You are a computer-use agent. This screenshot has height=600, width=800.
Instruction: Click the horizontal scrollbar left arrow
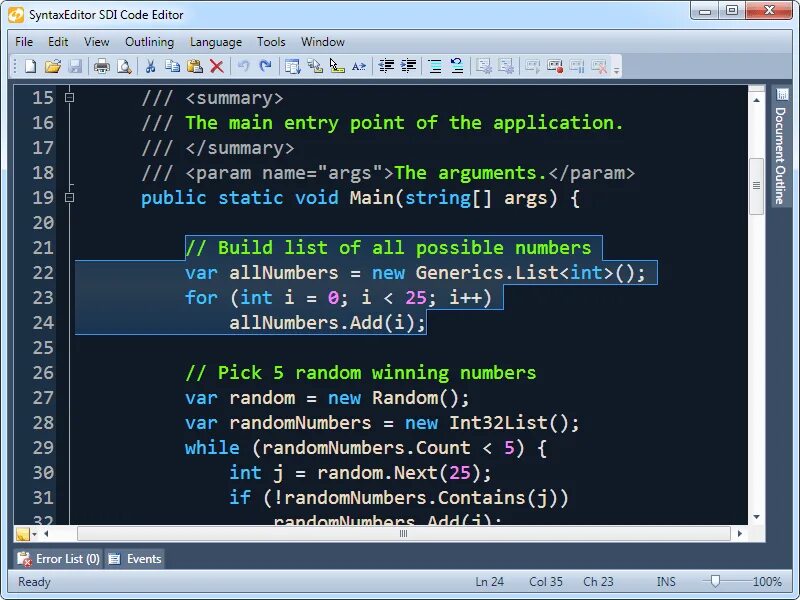[x=46, y=534]
